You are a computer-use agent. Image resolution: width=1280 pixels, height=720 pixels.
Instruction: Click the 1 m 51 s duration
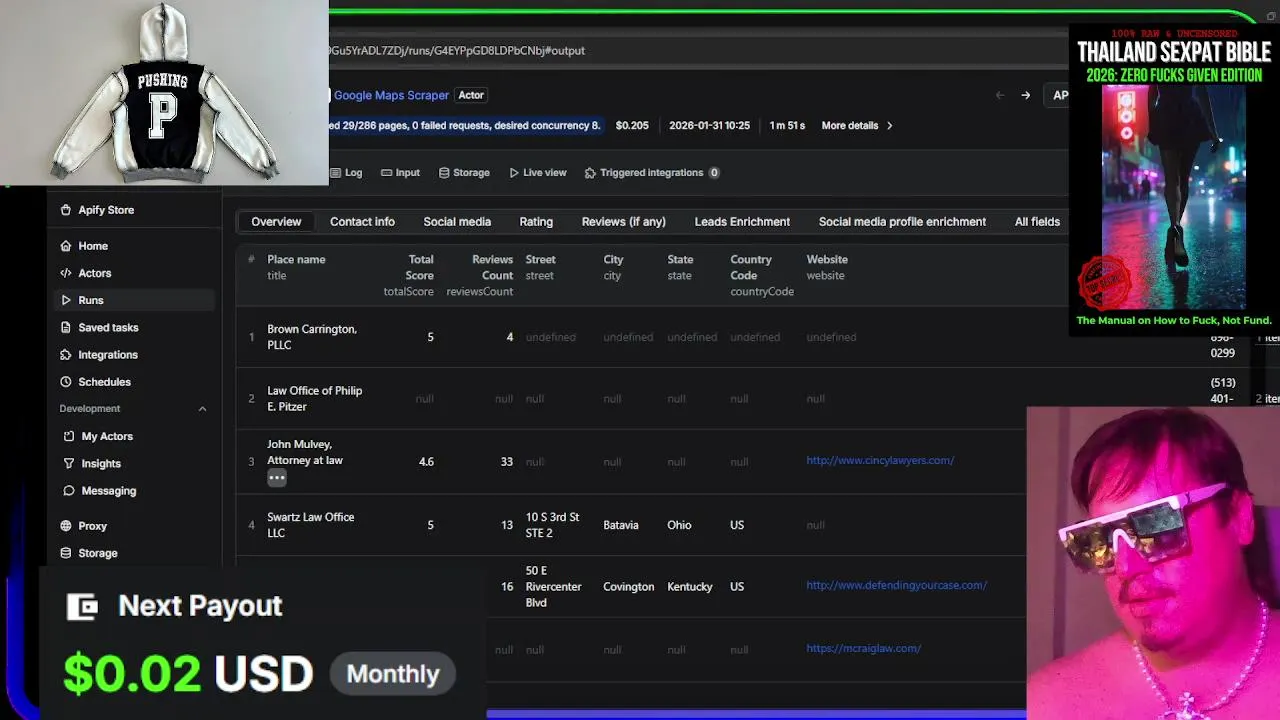pos(787,126)
